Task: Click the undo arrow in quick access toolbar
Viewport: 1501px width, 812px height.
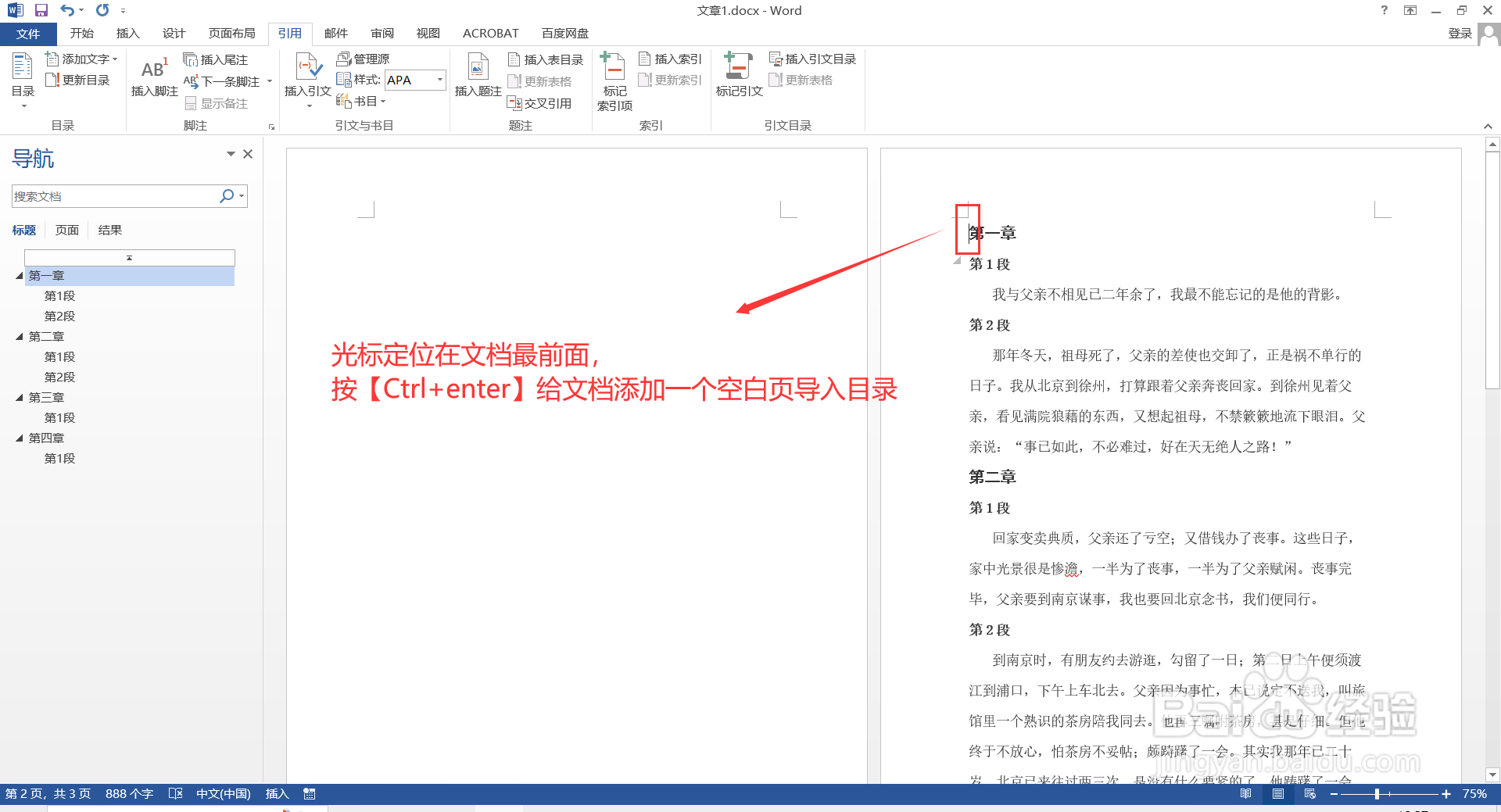Action: tap(67, 10)
